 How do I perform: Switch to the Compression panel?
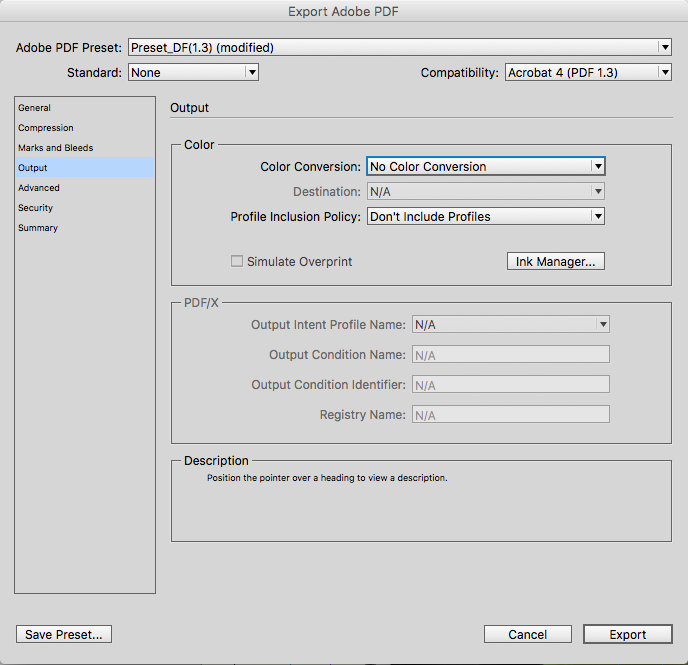point(85,128)
